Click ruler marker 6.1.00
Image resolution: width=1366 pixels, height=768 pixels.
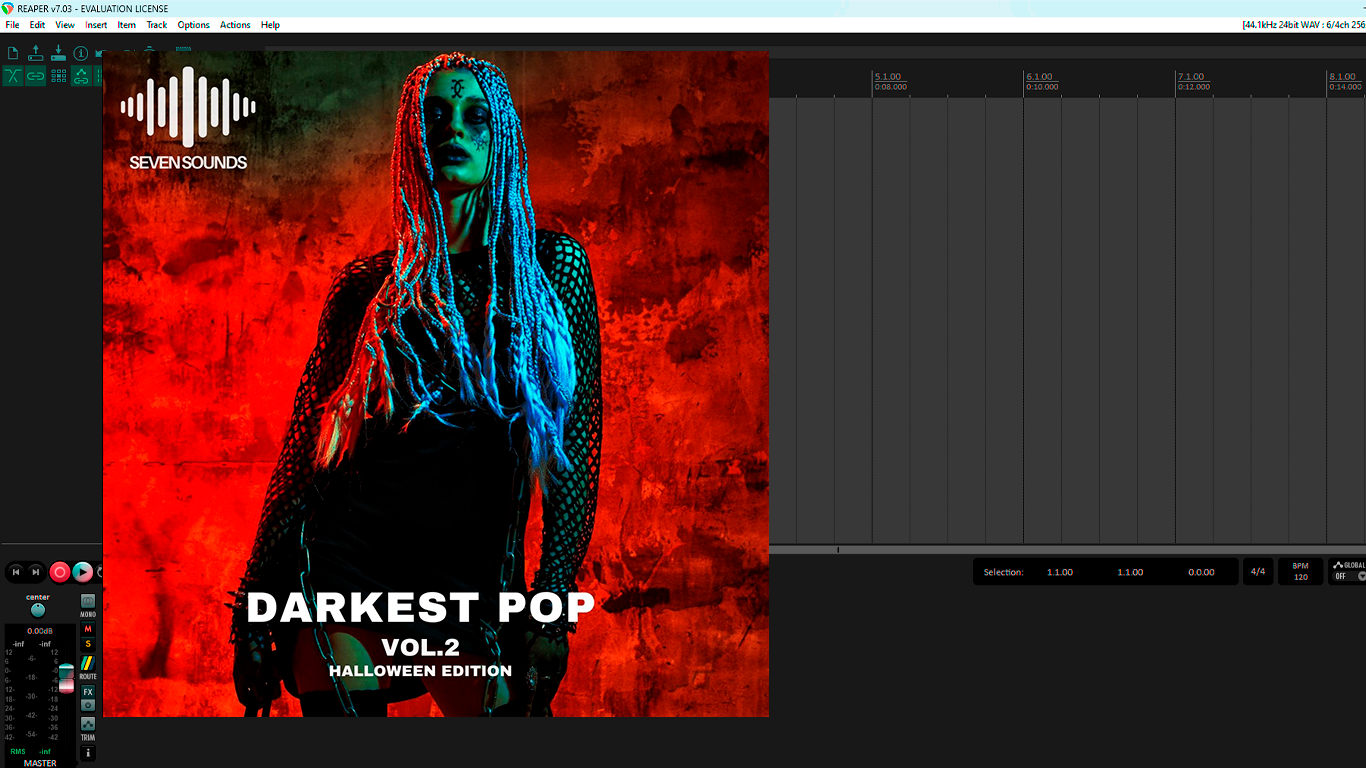[x=1039, y=77]
